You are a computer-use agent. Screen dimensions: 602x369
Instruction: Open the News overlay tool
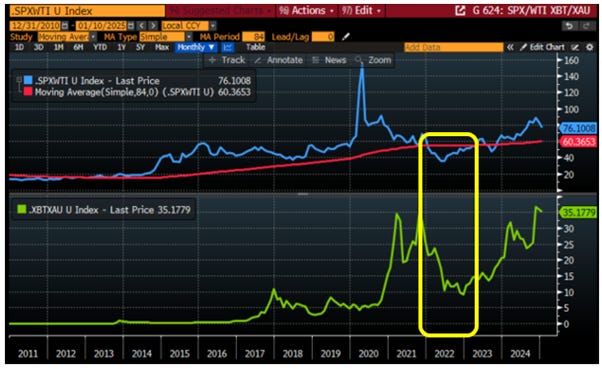(329, 60)
